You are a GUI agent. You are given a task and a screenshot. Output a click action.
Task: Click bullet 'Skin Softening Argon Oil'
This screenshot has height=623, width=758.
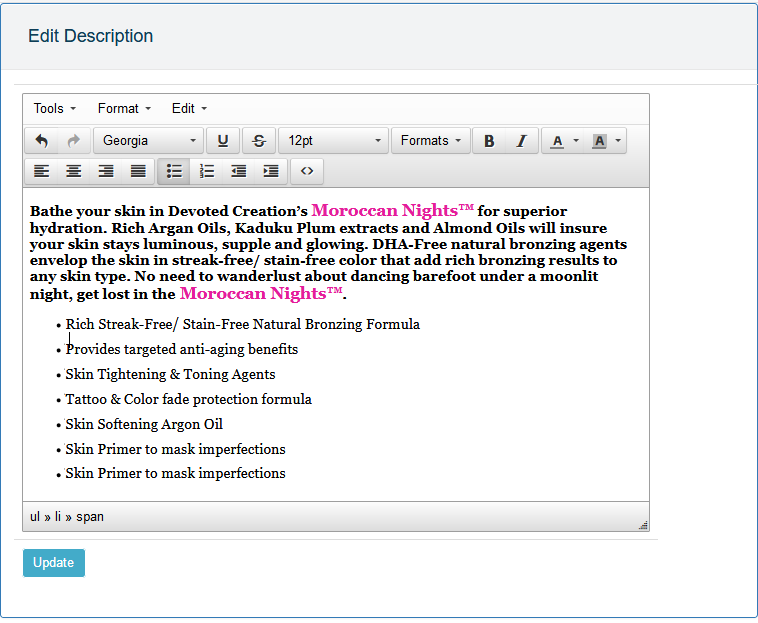coord(144,424)
